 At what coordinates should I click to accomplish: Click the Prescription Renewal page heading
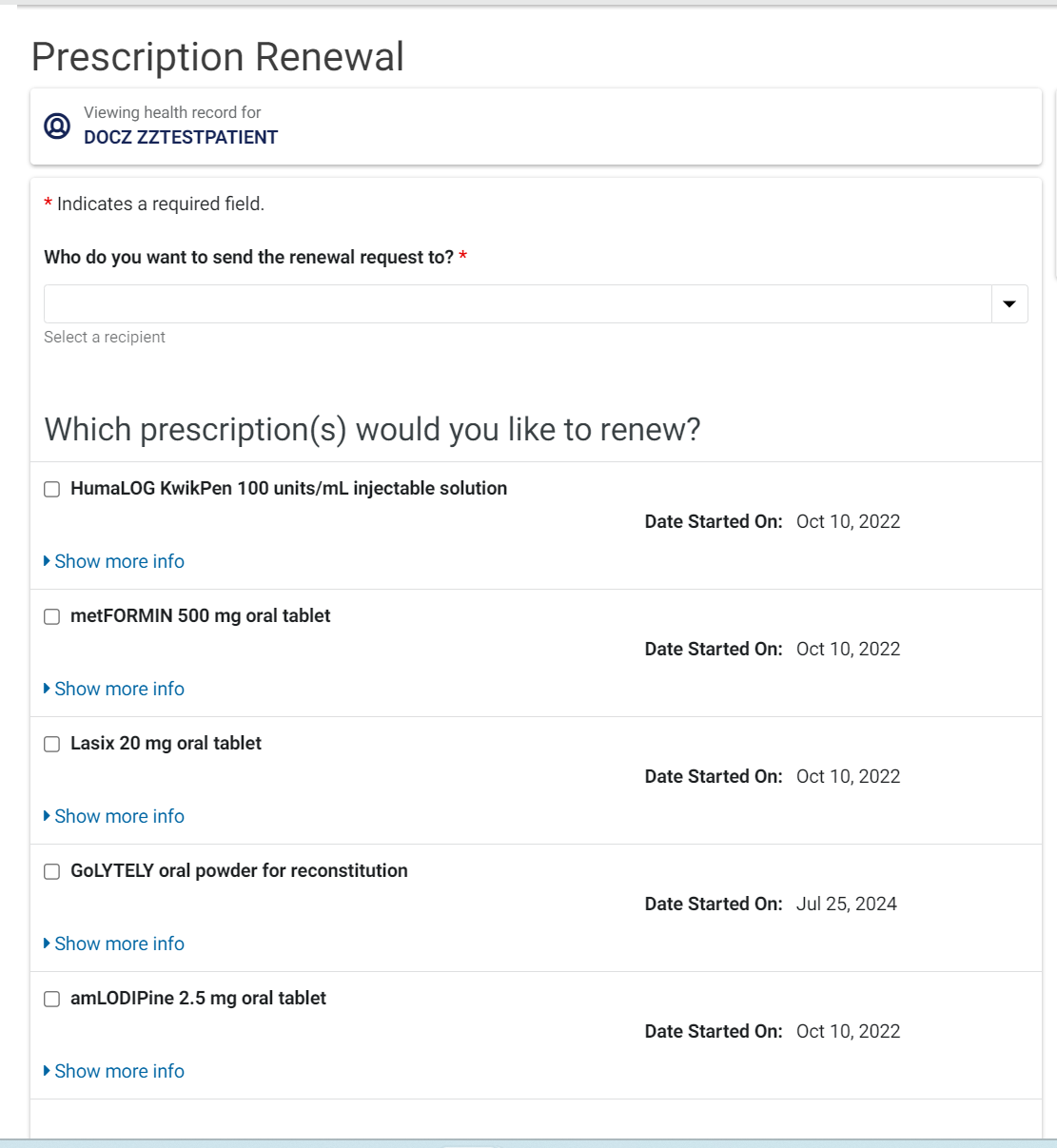218,57
